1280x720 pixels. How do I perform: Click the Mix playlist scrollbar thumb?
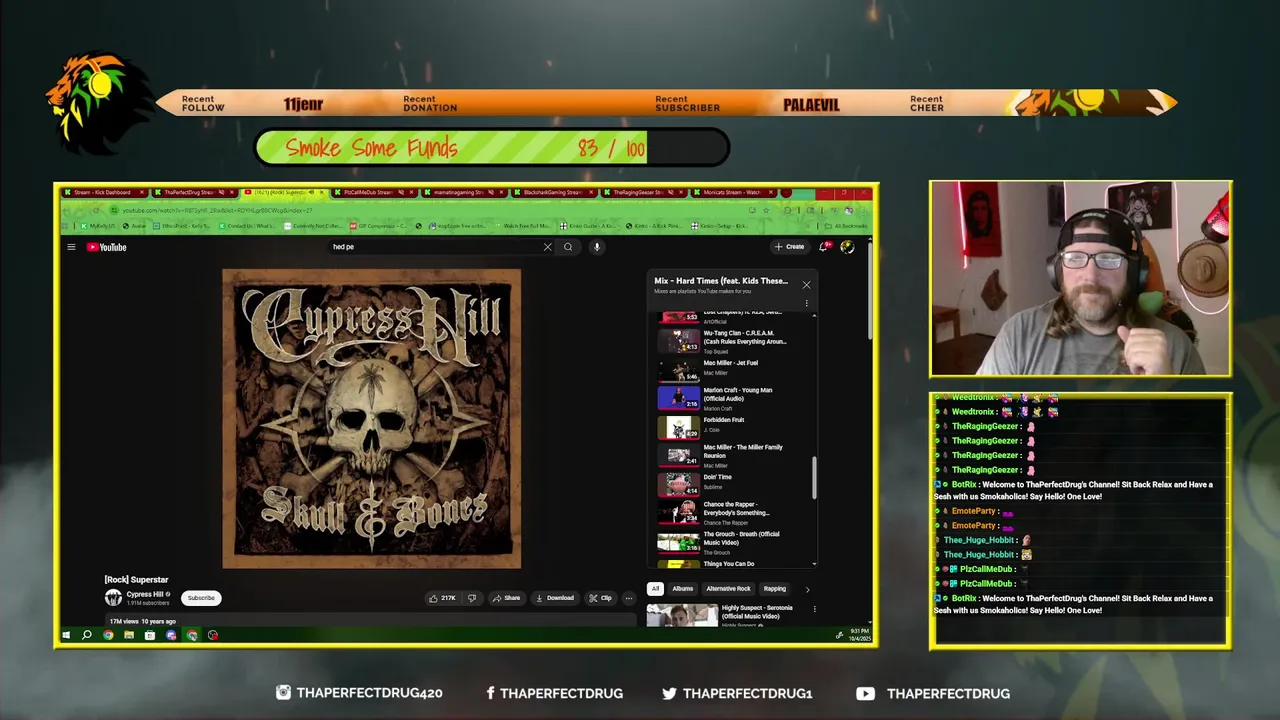(x=814, y=478)
